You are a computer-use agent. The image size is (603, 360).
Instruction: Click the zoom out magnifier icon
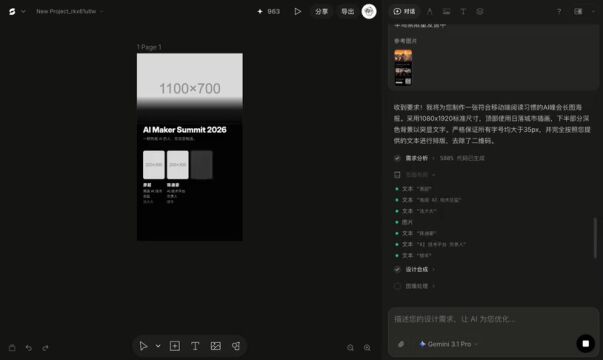[x=350, y=348]
